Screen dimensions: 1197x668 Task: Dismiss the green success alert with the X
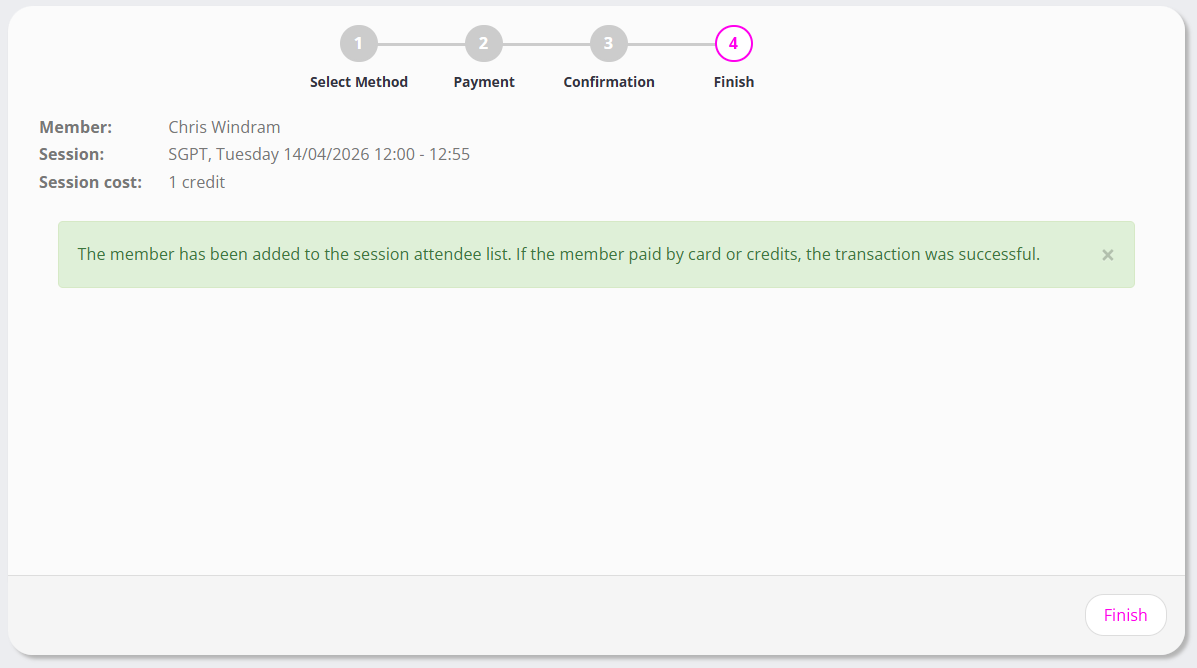pos(1108,255)
